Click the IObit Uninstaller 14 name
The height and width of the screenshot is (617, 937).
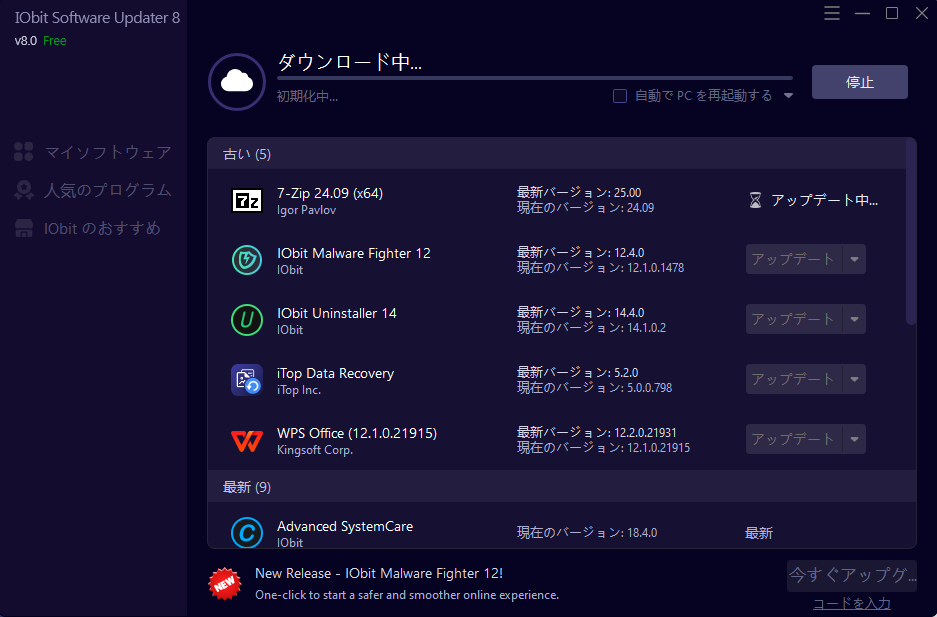[x=336, y=313]
